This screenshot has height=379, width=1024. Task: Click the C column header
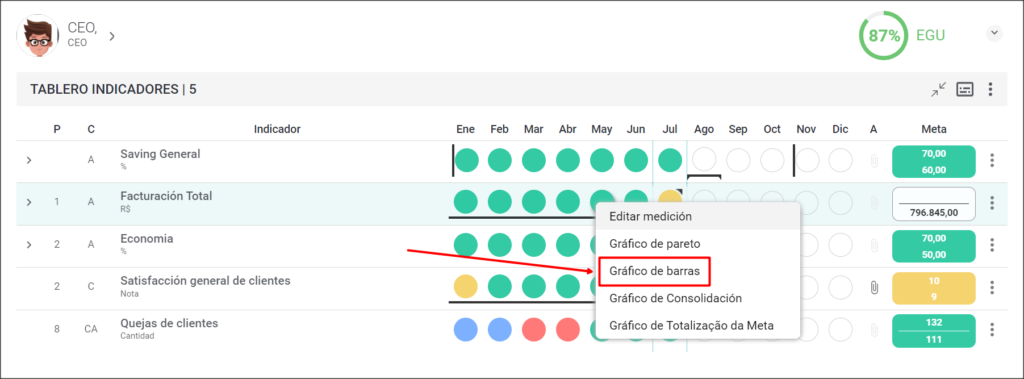tap(91, 129)
